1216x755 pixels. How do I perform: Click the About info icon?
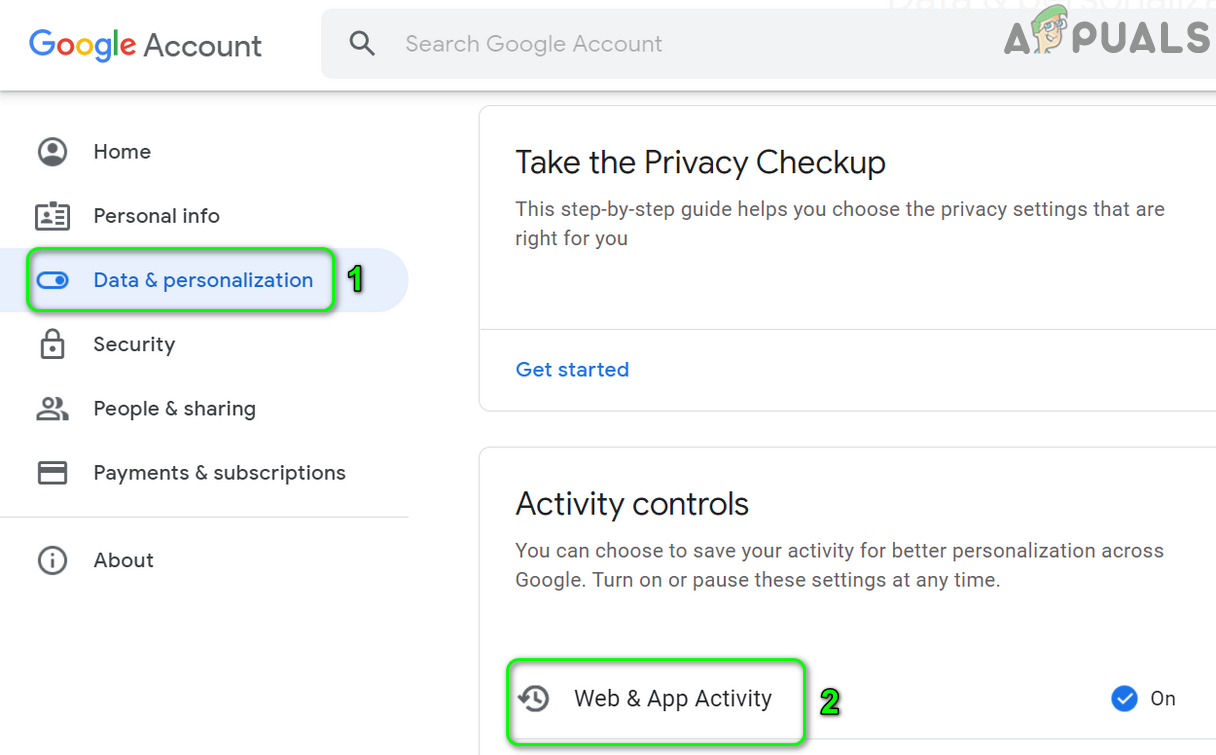click(52, 560)
